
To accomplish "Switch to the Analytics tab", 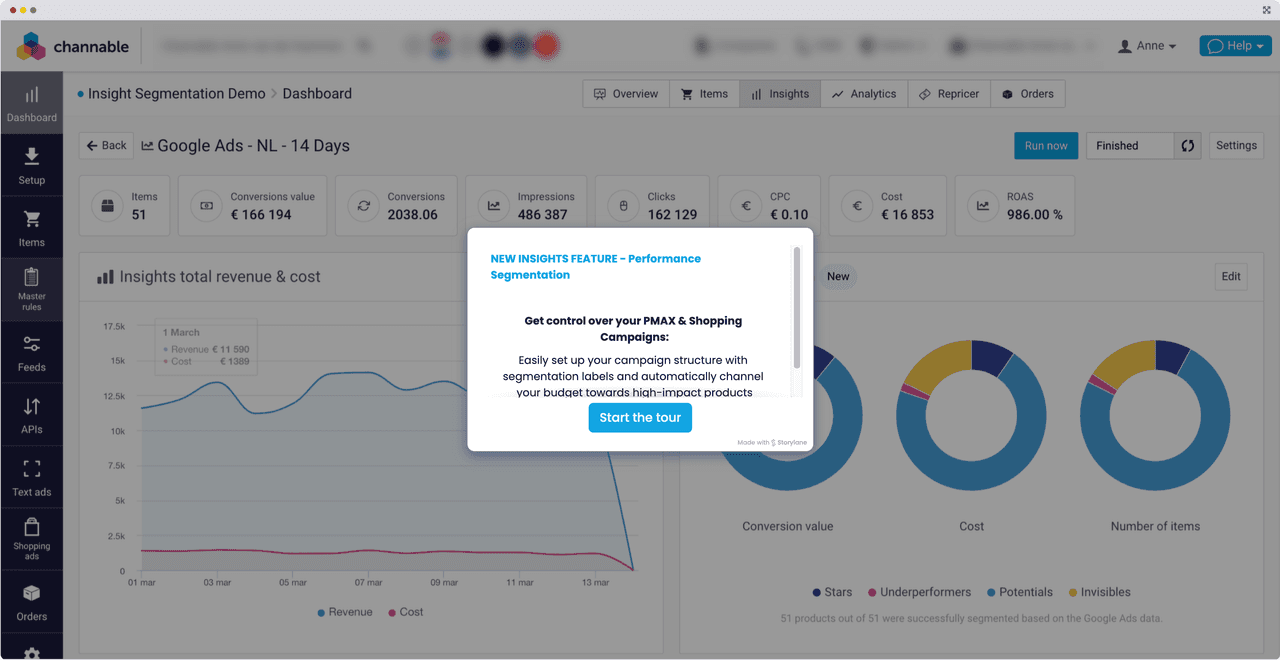I will point(863,93).
